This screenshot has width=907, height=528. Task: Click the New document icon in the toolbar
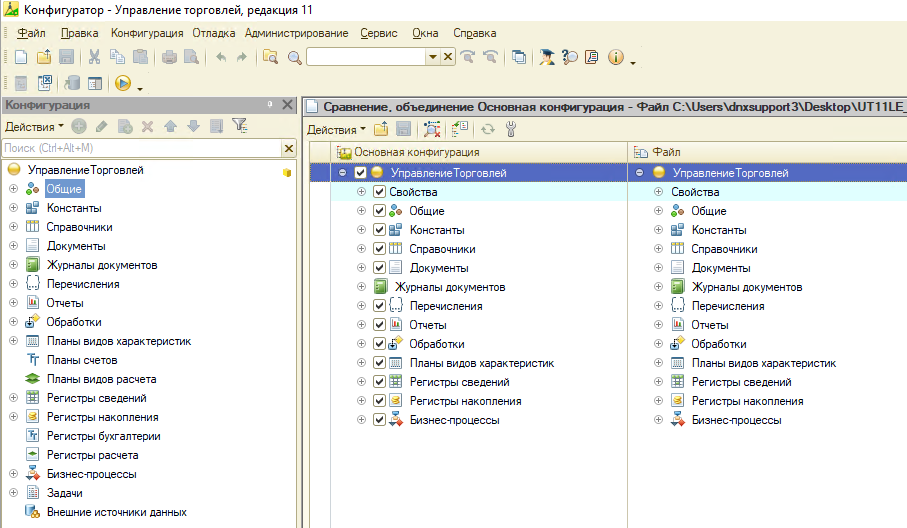pos(20,57)
